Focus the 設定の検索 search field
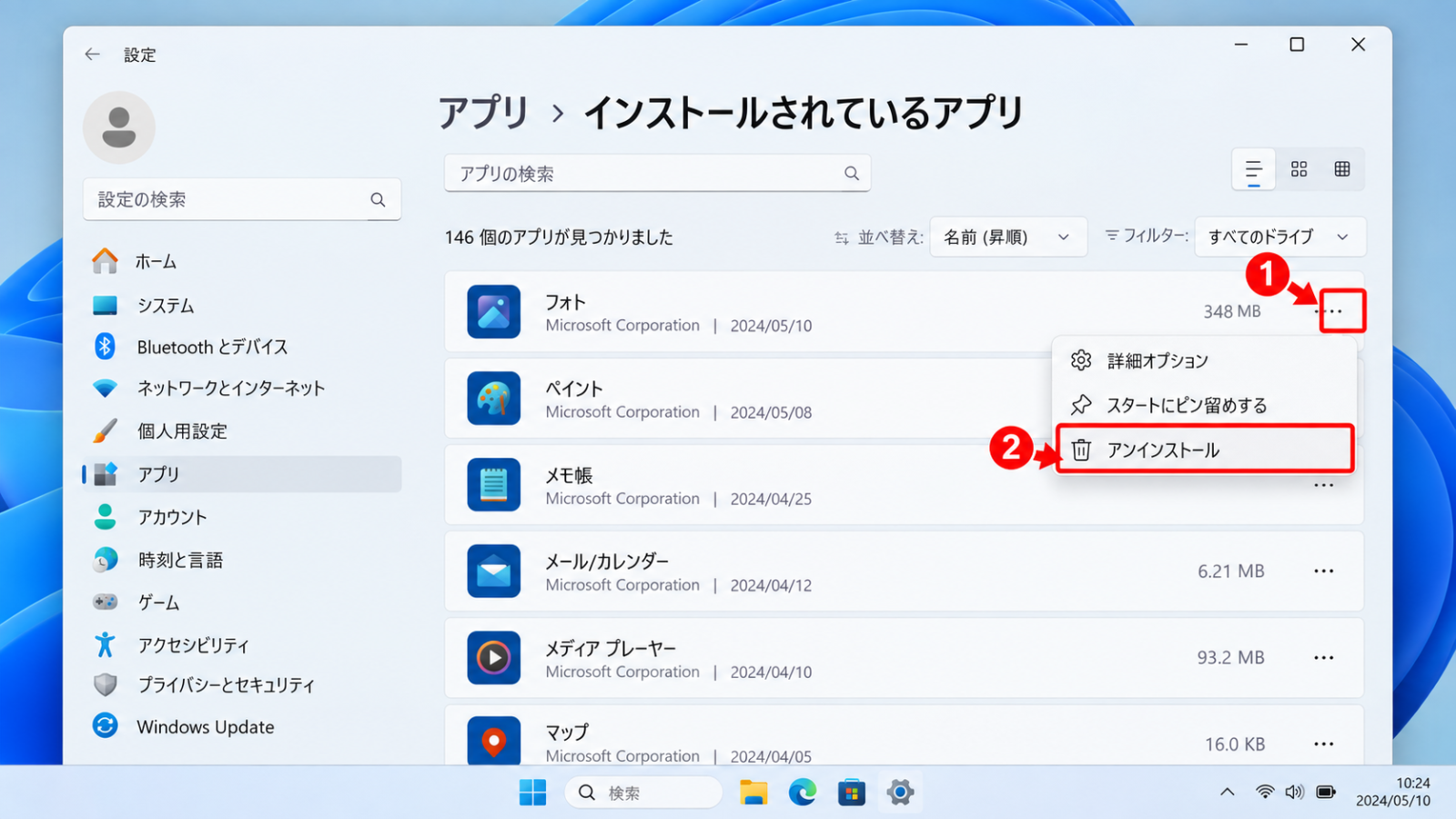This screenshot has width=1456, height=819. (242, 199)
